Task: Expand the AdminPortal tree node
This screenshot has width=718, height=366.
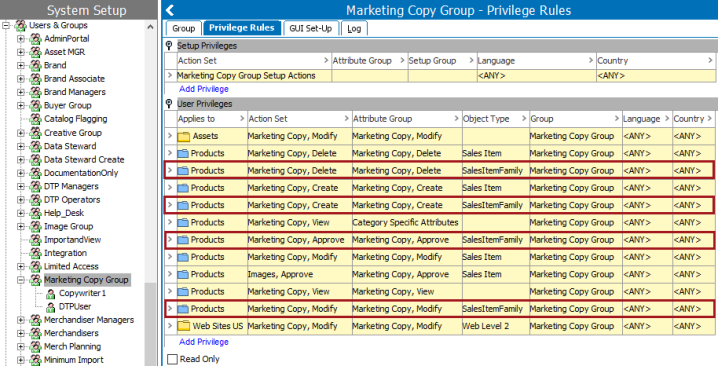Action: tap(21, 39)
